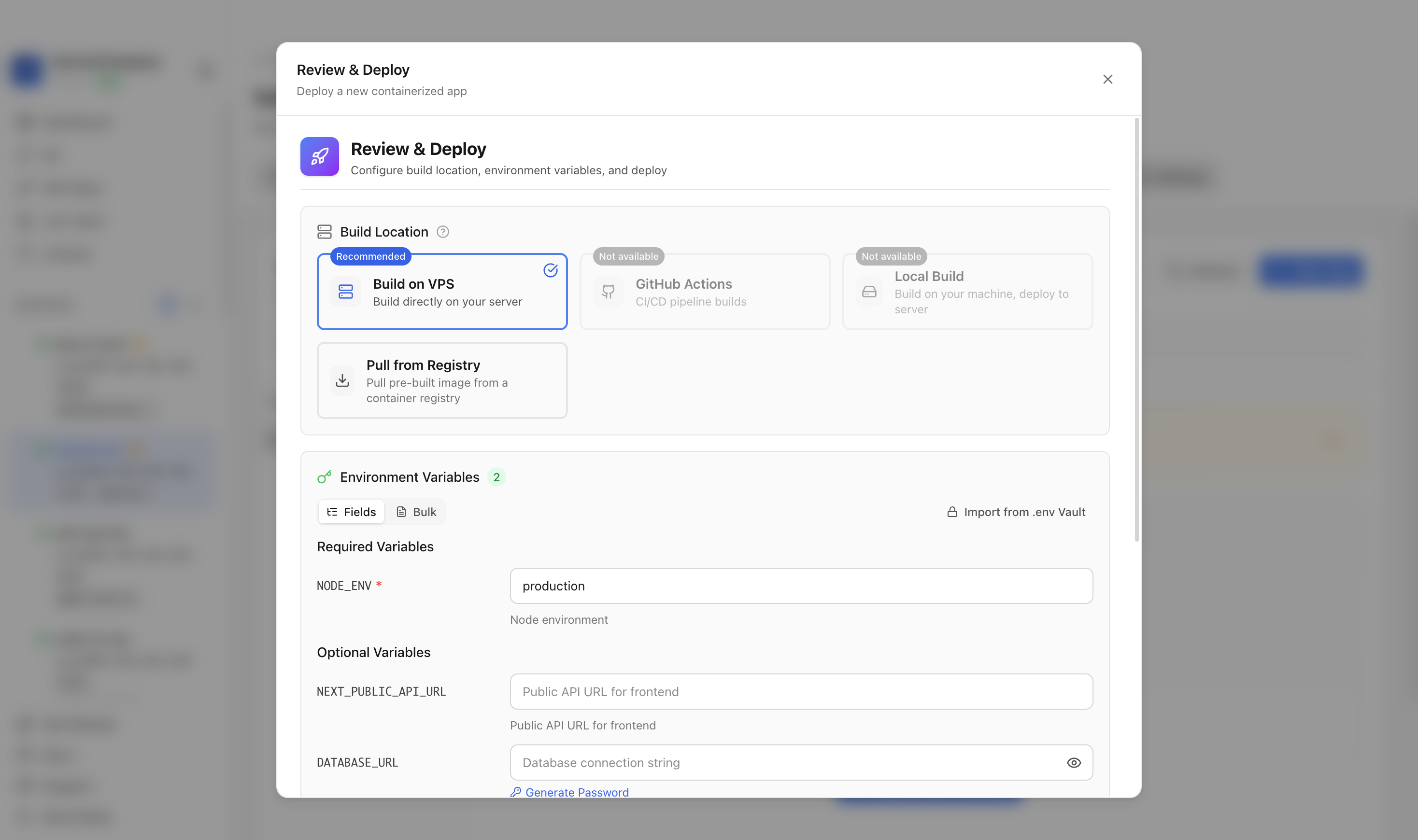Click the purple rocket deploy icon
This screenshot has height=840, width=1418.
pos(319,156)
